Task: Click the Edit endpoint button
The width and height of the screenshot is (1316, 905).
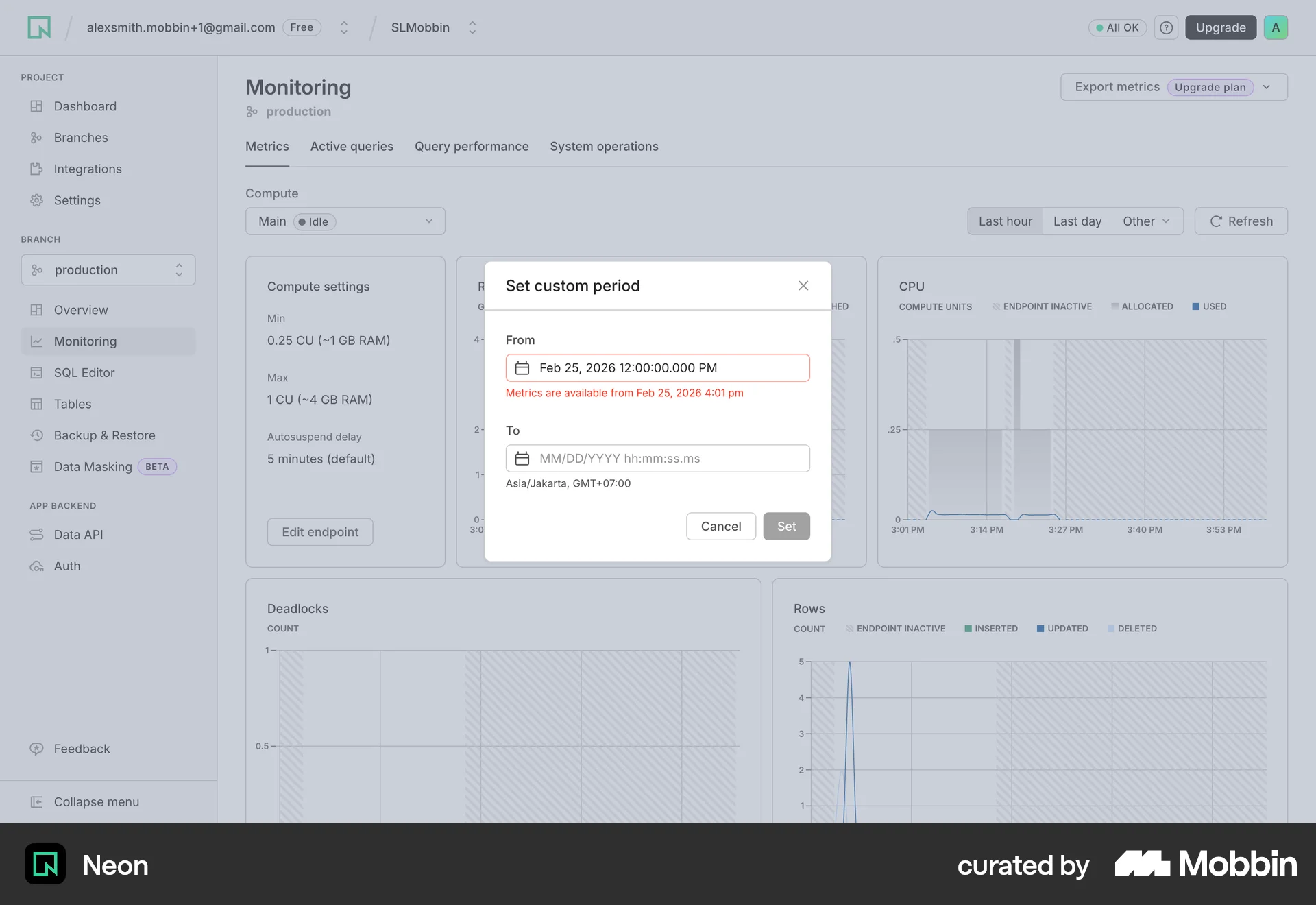Action: click(x=320, y=532)
